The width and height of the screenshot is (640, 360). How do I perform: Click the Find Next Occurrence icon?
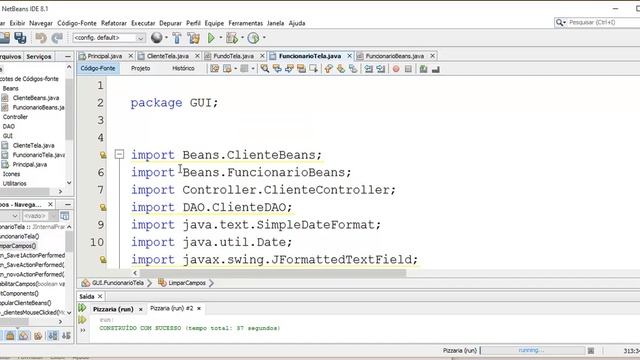[x=289, y=69]
